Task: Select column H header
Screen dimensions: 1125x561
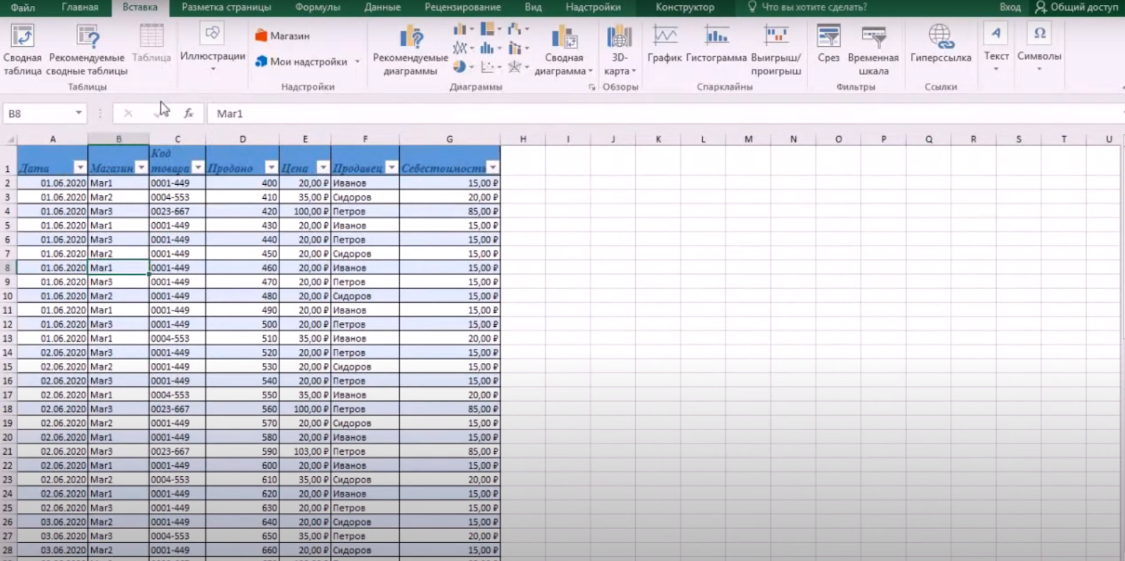Action: click(x=522, y=139)
